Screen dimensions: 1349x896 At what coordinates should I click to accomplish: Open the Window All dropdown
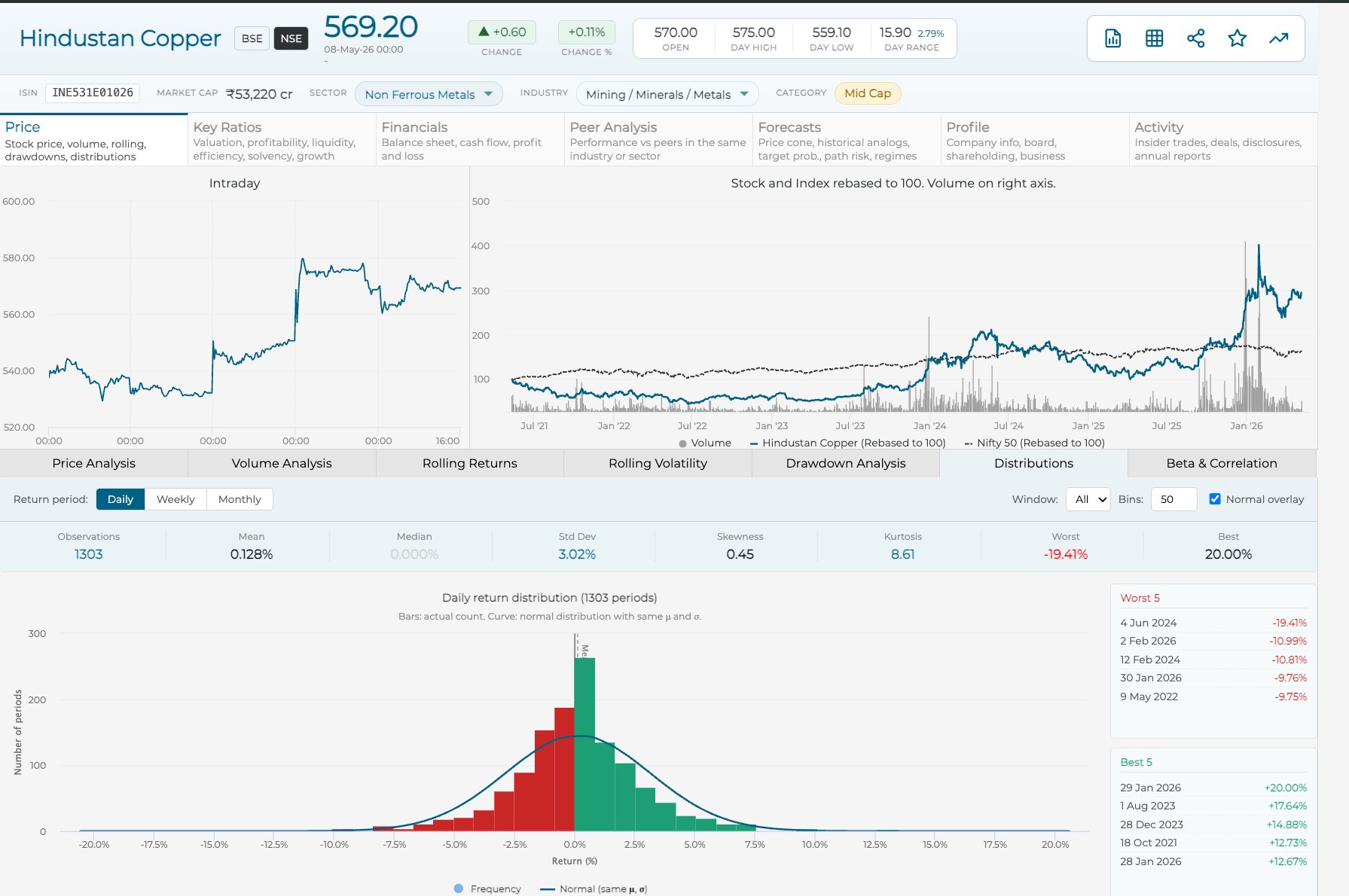(x=1088, y=499)
